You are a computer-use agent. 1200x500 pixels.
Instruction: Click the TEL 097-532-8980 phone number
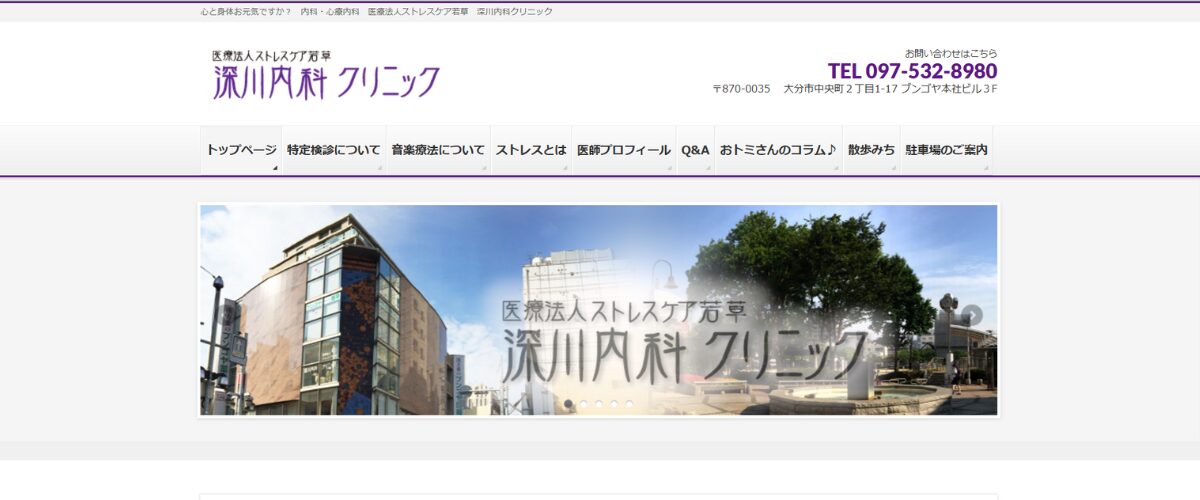click(x=912, y=71)
